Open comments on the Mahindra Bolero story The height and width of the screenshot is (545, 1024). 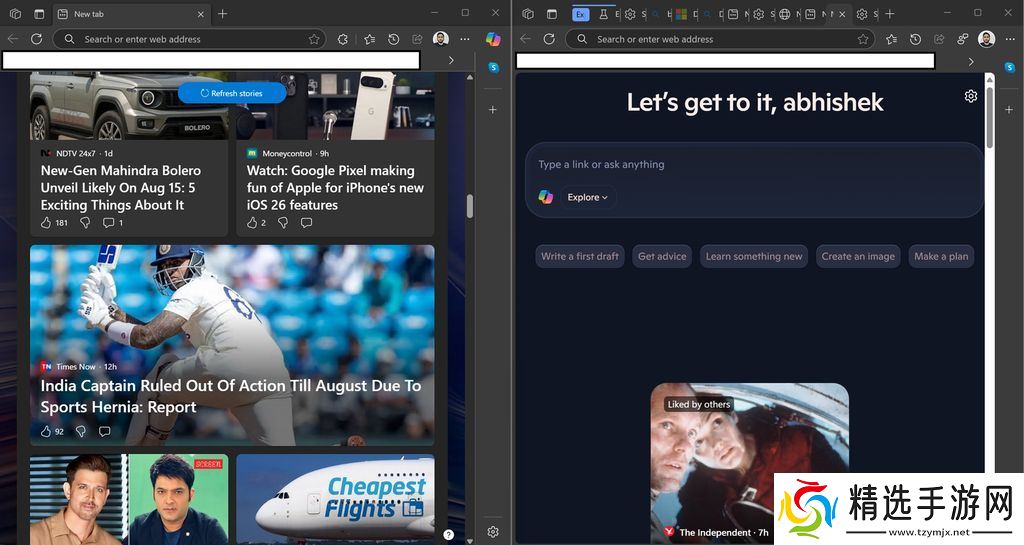tap(109, 222)
